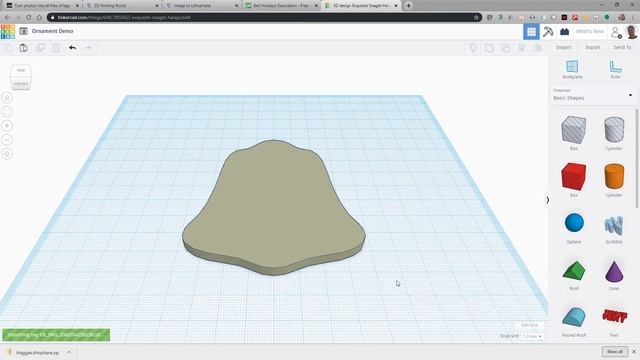Bookmark this page with star icon
Screen dimensions: 640x360
pos(476,18)
